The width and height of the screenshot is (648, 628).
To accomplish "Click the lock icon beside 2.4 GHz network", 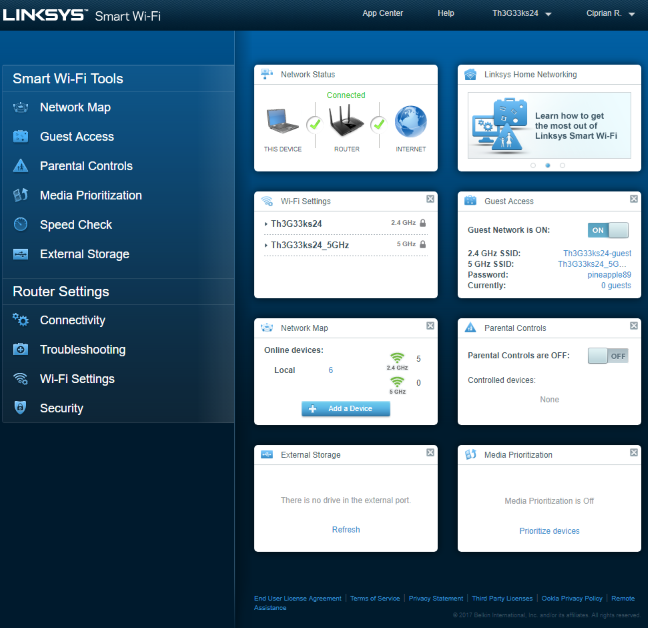I will coord(423,223).
